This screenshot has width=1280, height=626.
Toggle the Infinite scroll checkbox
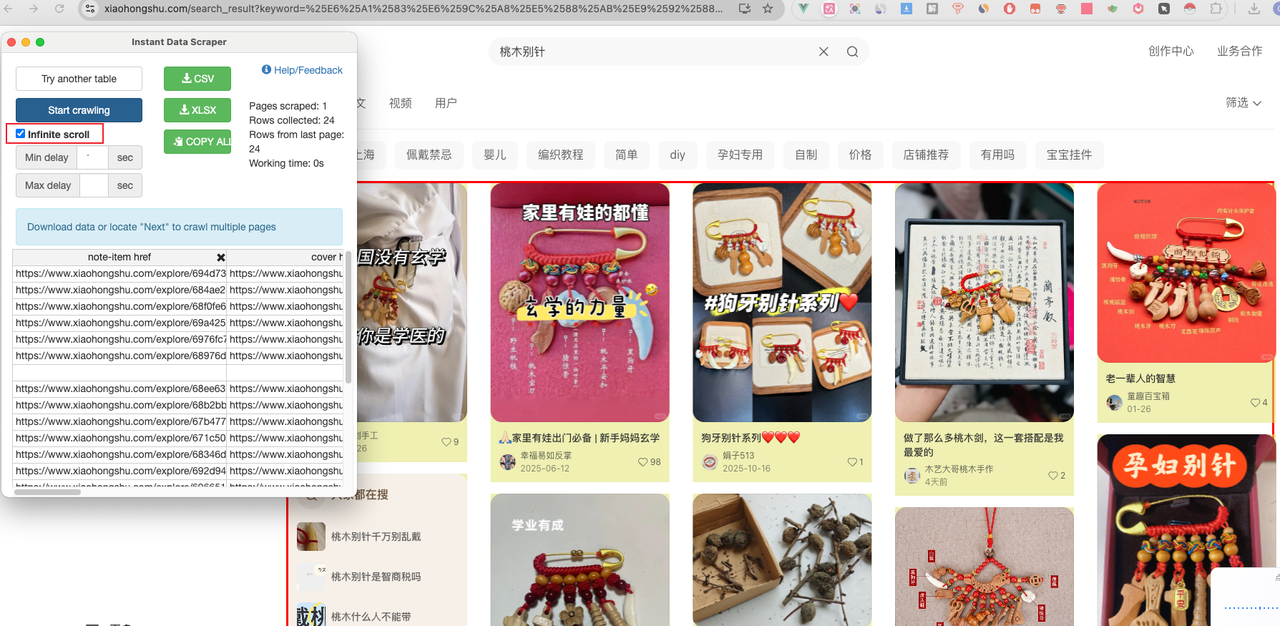coord(21,134)
